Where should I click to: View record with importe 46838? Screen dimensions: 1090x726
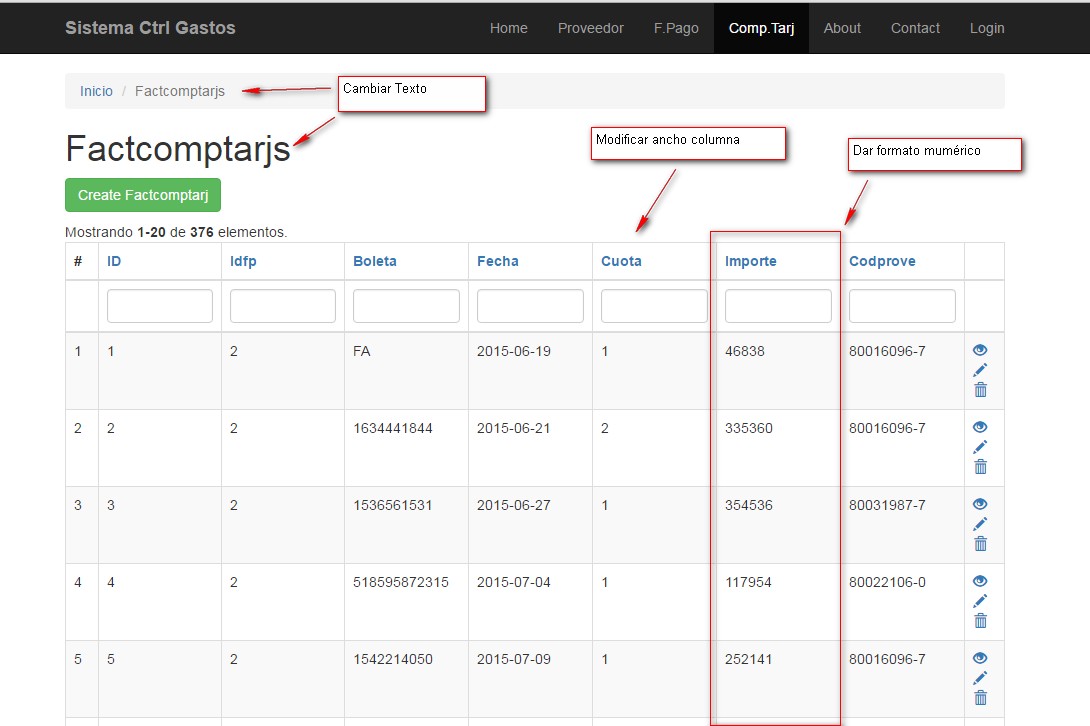(980, 350)
